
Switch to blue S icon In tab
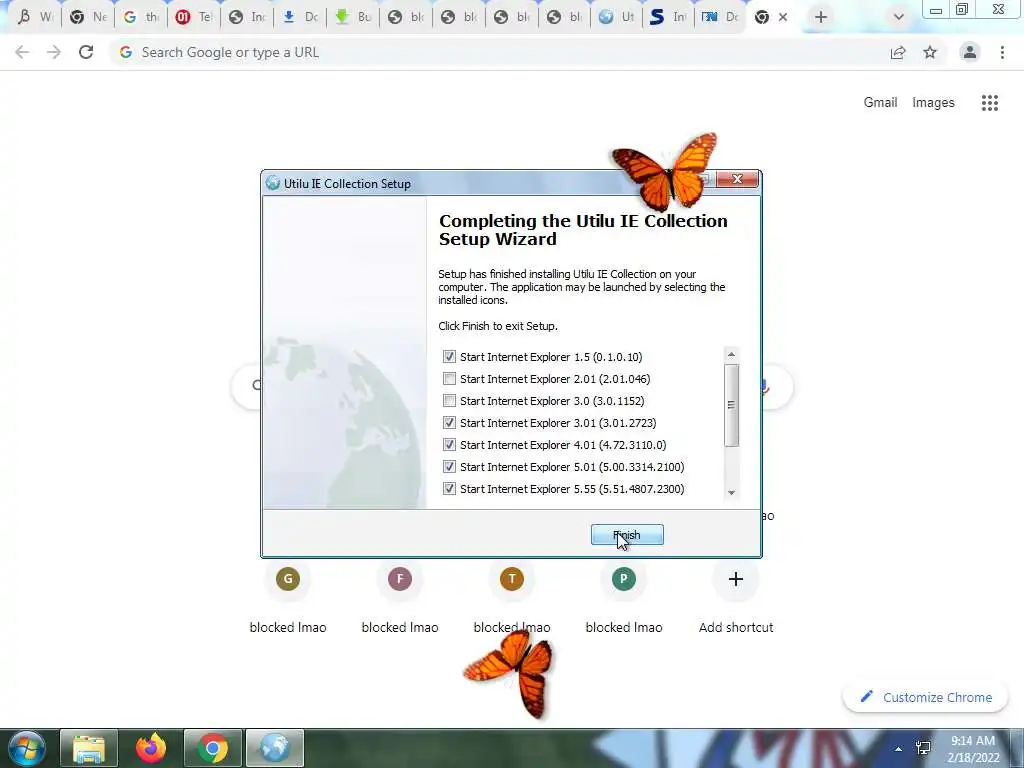pyautogui.click(x=669, y=17)
